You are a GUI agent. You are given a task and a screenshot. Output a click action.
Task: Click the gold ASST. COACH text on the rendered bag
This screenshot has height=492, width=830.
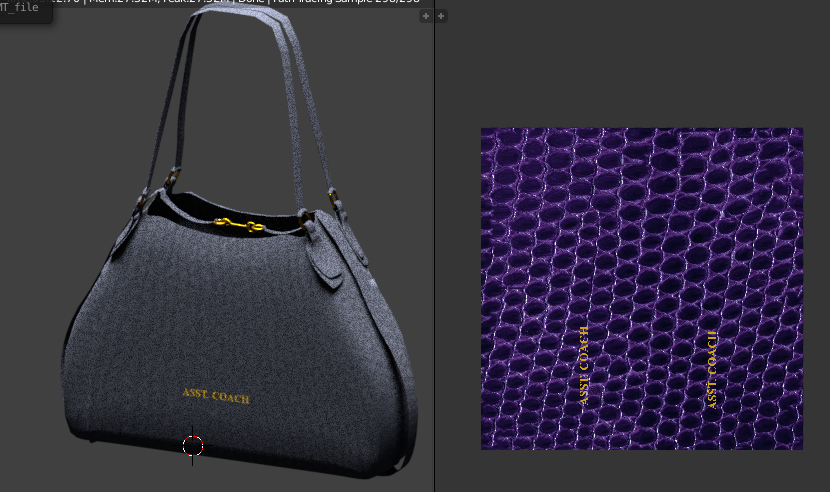point(216,396)
